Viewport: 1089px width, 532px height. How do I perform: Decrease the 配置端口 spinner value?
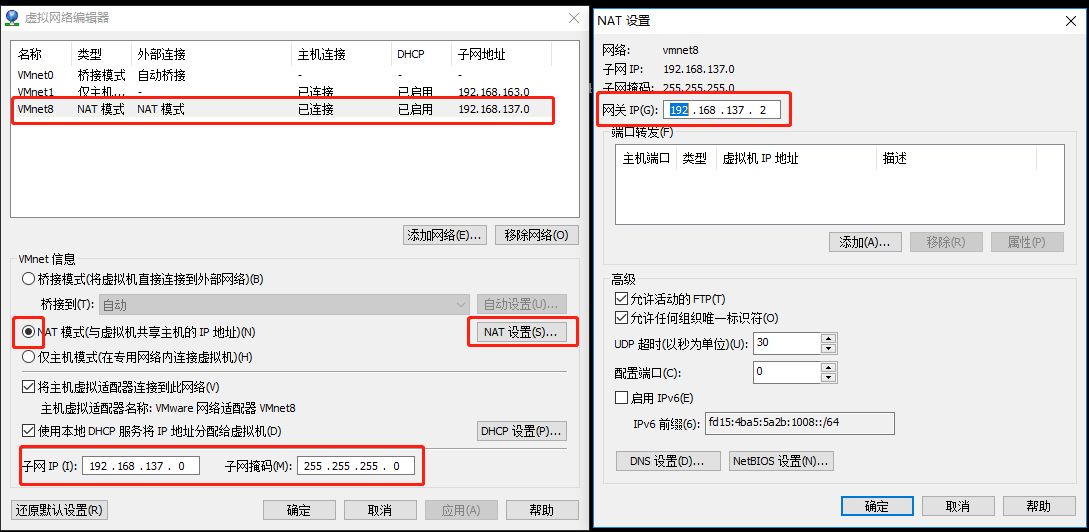(x=827, y=376)
